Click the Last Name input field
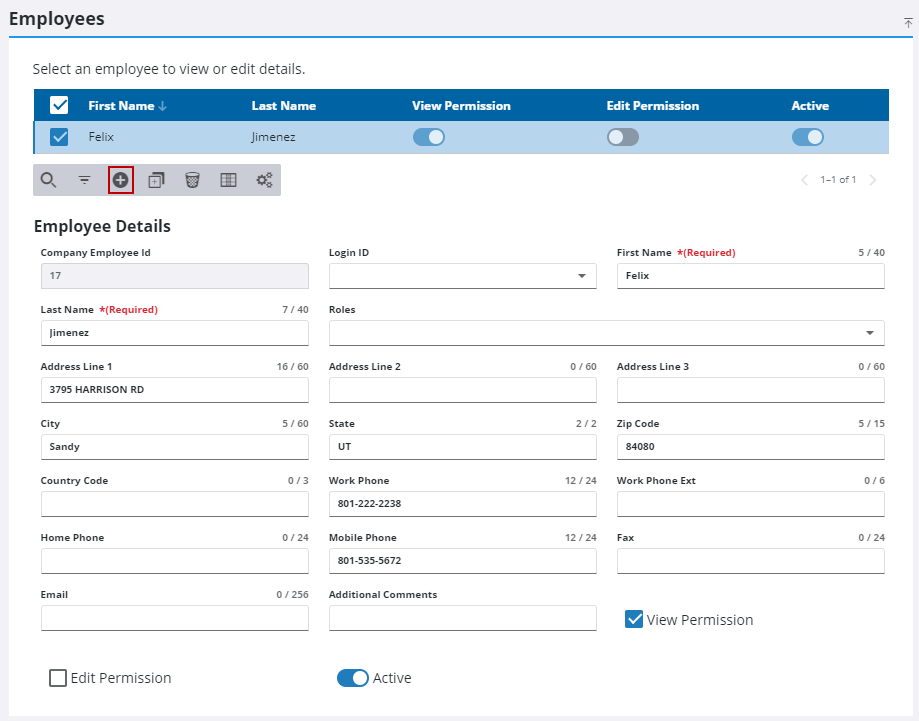The image size is (919, 721). (x=175, y=333)
